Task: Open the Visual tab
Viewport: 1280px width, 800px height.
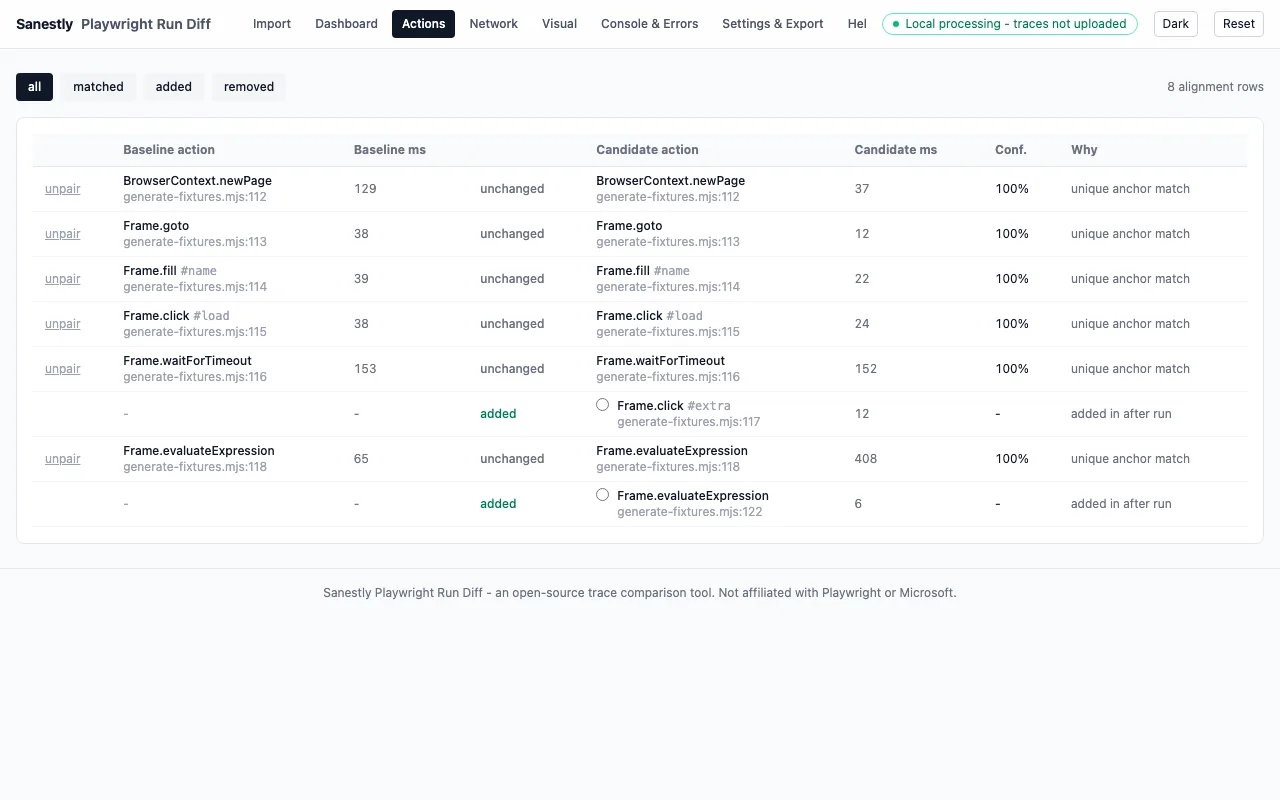Action: click(x=559, y=24)
